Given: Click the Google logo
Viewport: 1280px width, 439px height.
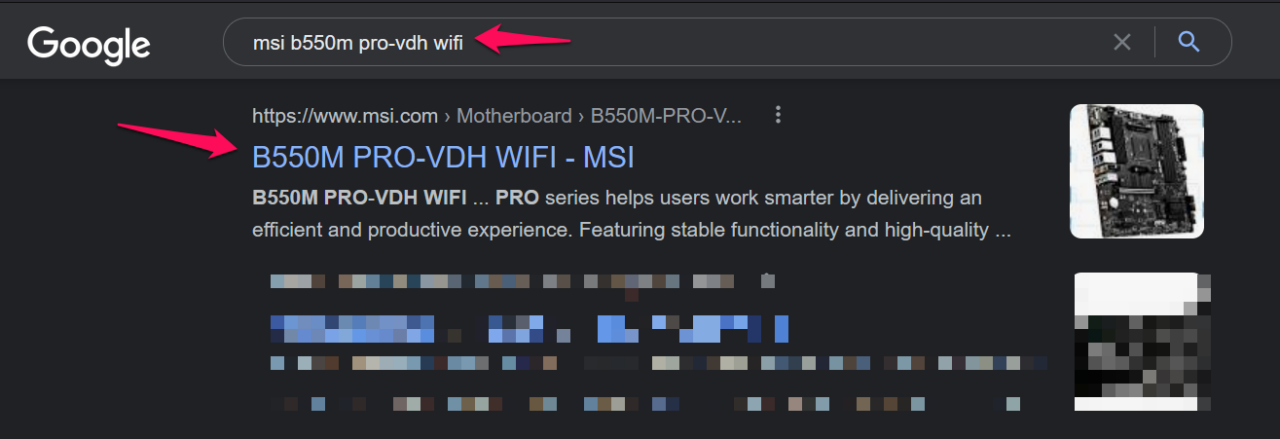Looking at the screenshot, I should tap(89, 45).
